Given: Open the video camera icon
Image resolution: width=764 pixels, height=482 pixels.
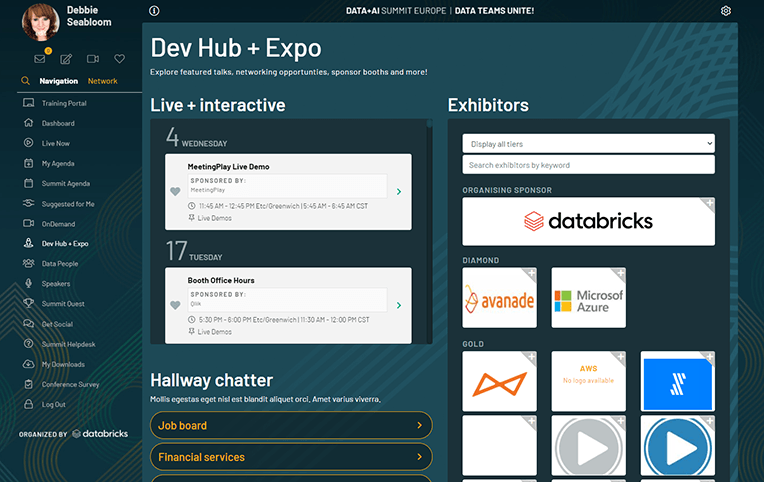Looking at the screenshot, I should 93,59.
